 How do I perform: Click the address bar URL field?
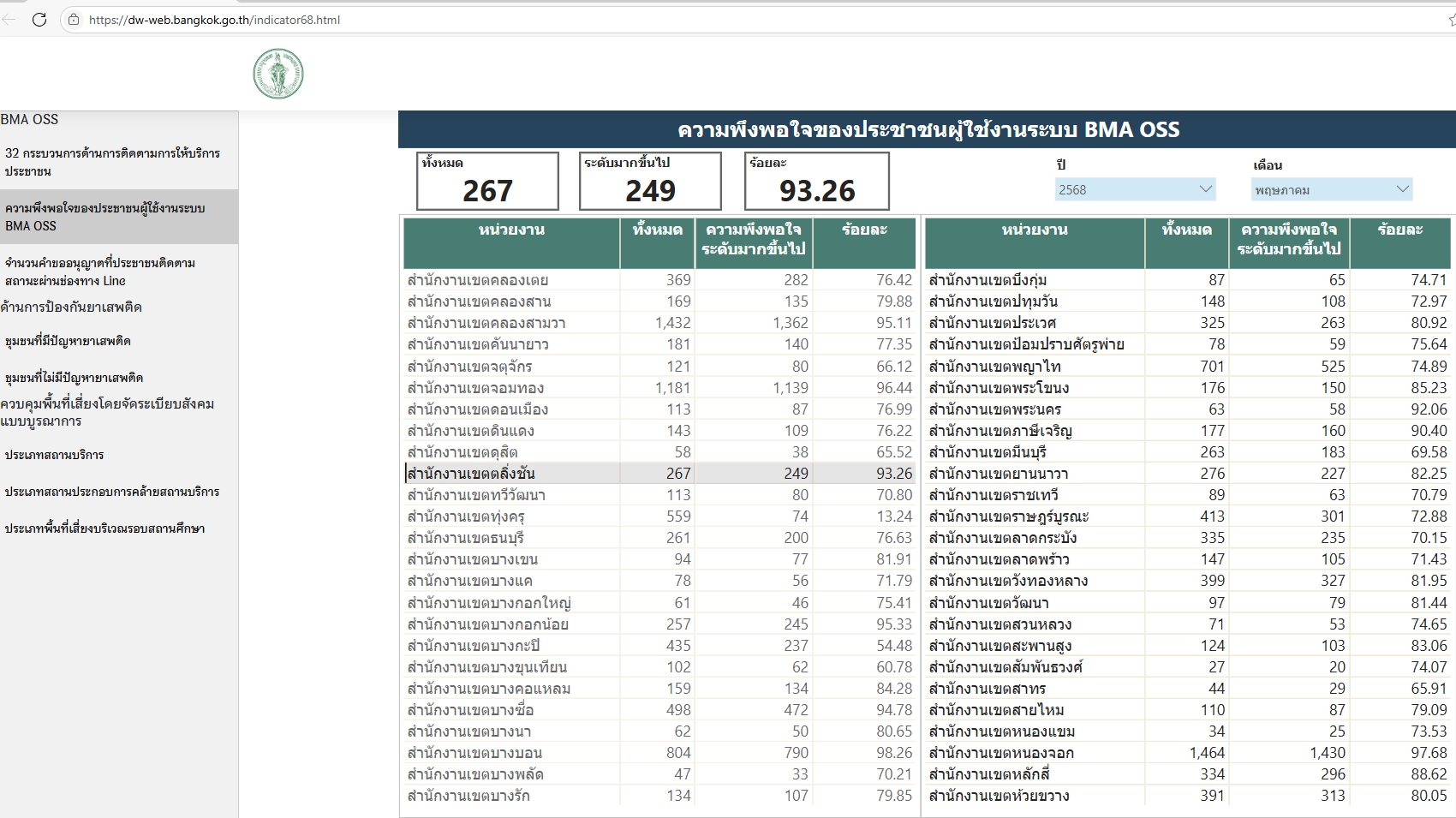(754, 20)
